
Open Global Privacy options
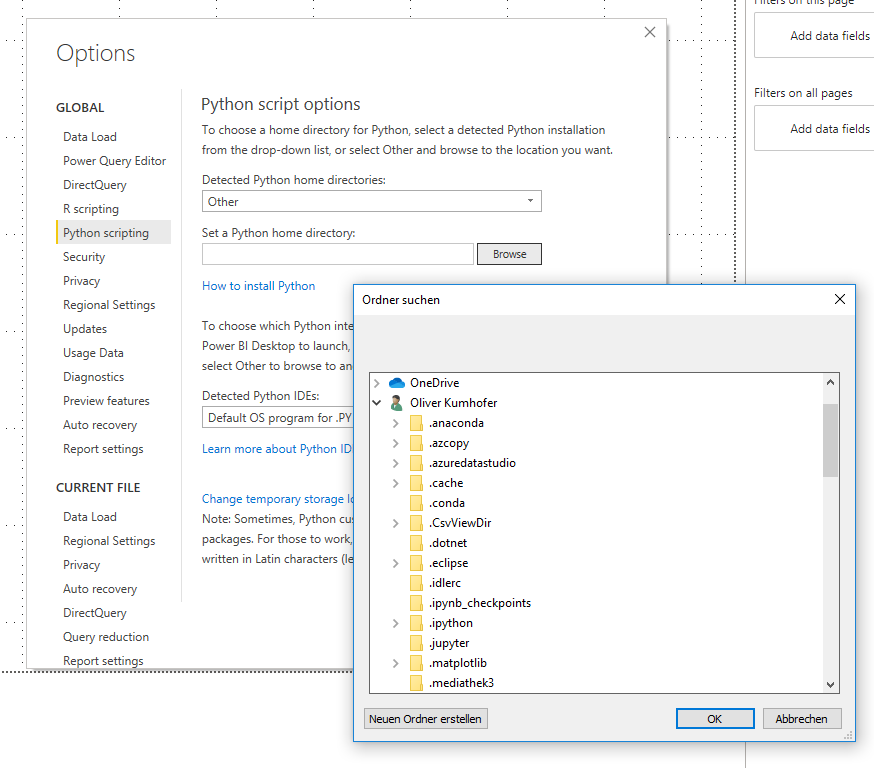[81, 280]
